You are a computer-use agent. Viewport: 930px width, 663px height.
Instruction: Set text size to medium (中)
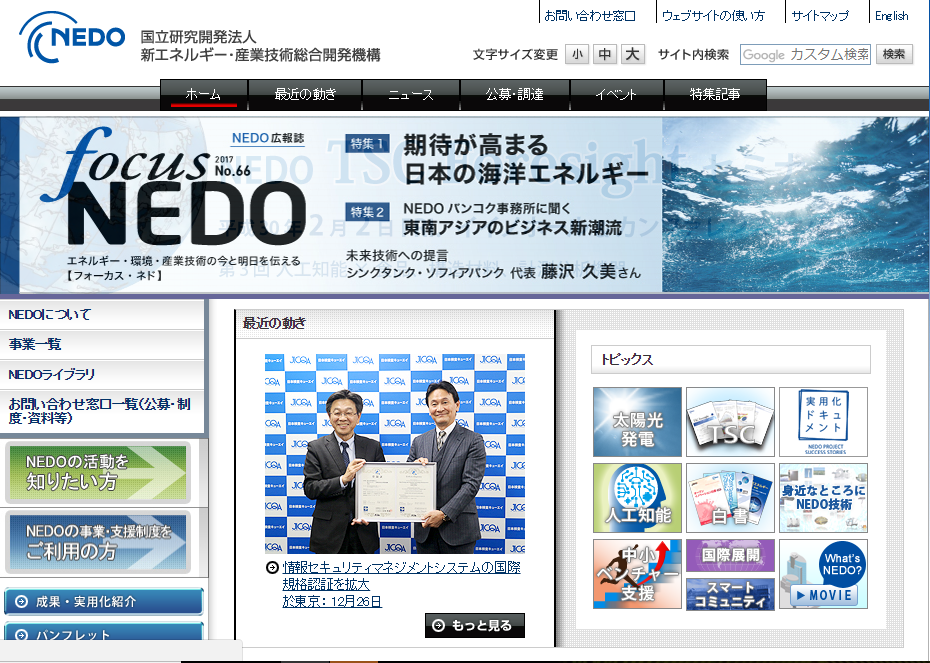pos(604,55)
